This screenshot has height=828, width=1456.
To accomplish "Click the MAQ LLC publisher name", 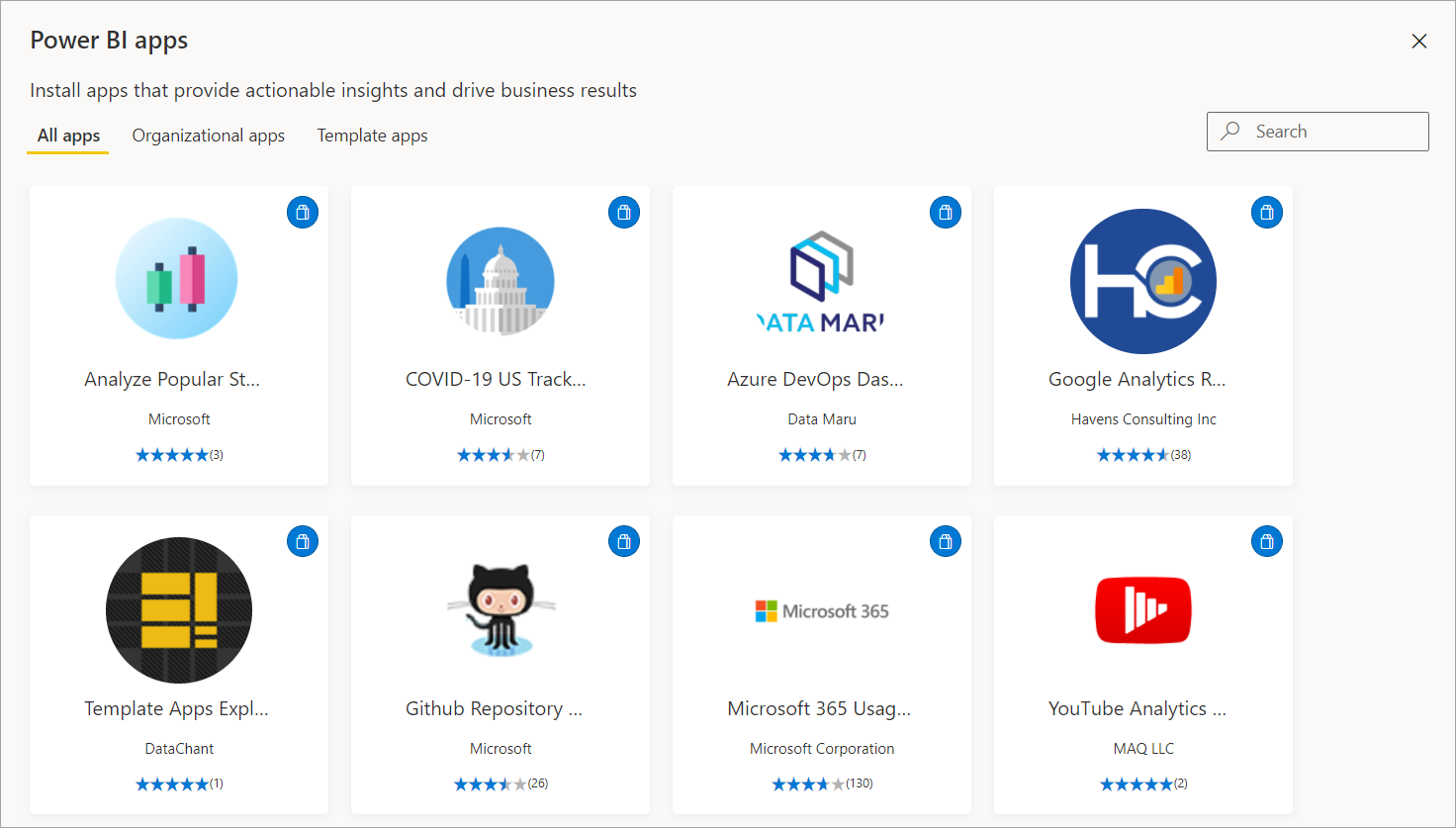I will coord(1142,748).
